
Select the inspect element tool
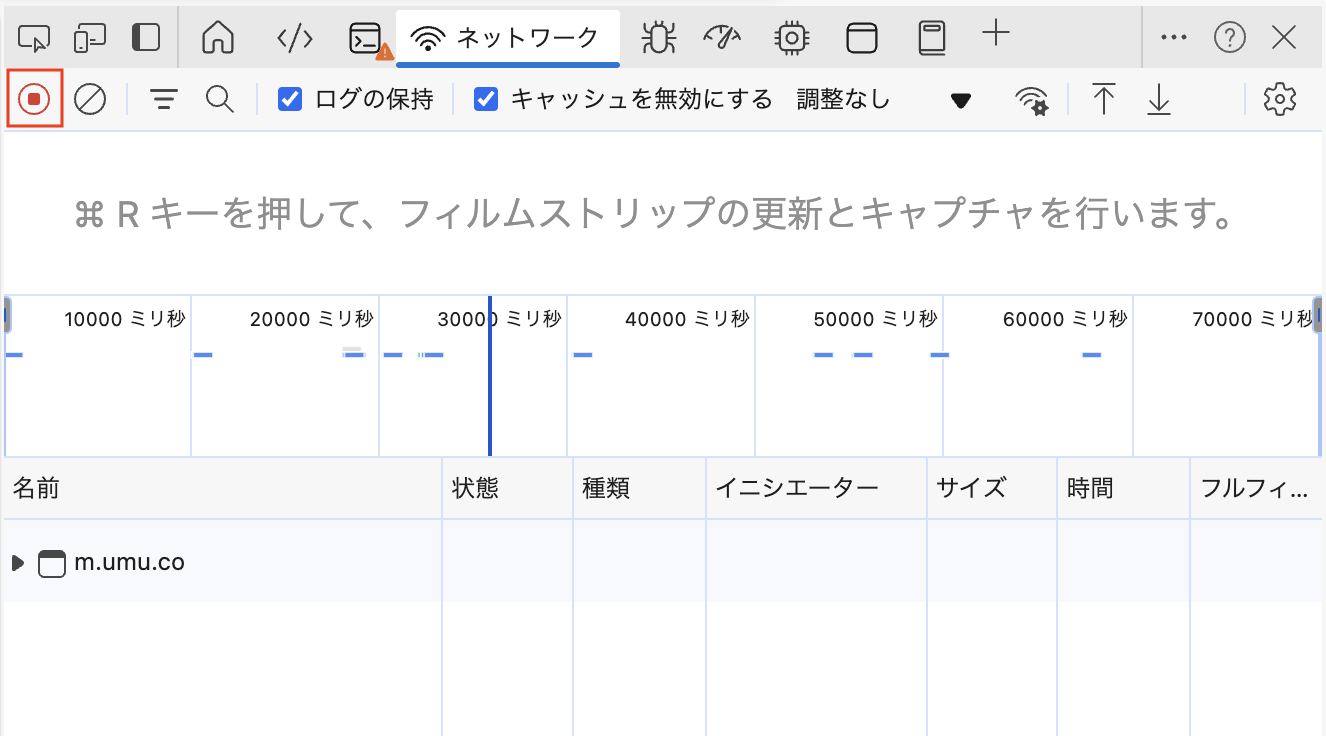[34, 38]
